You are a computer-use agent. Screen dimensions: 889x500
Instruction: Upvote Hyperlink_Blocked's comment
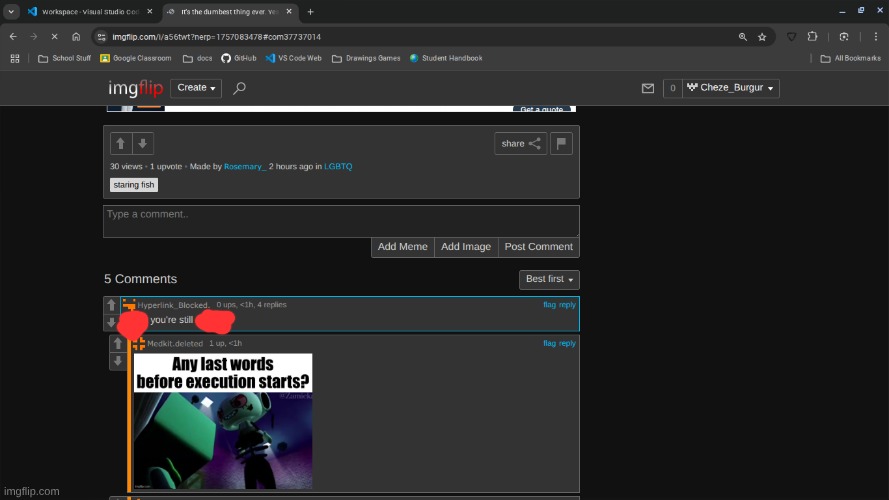[111, 305]
